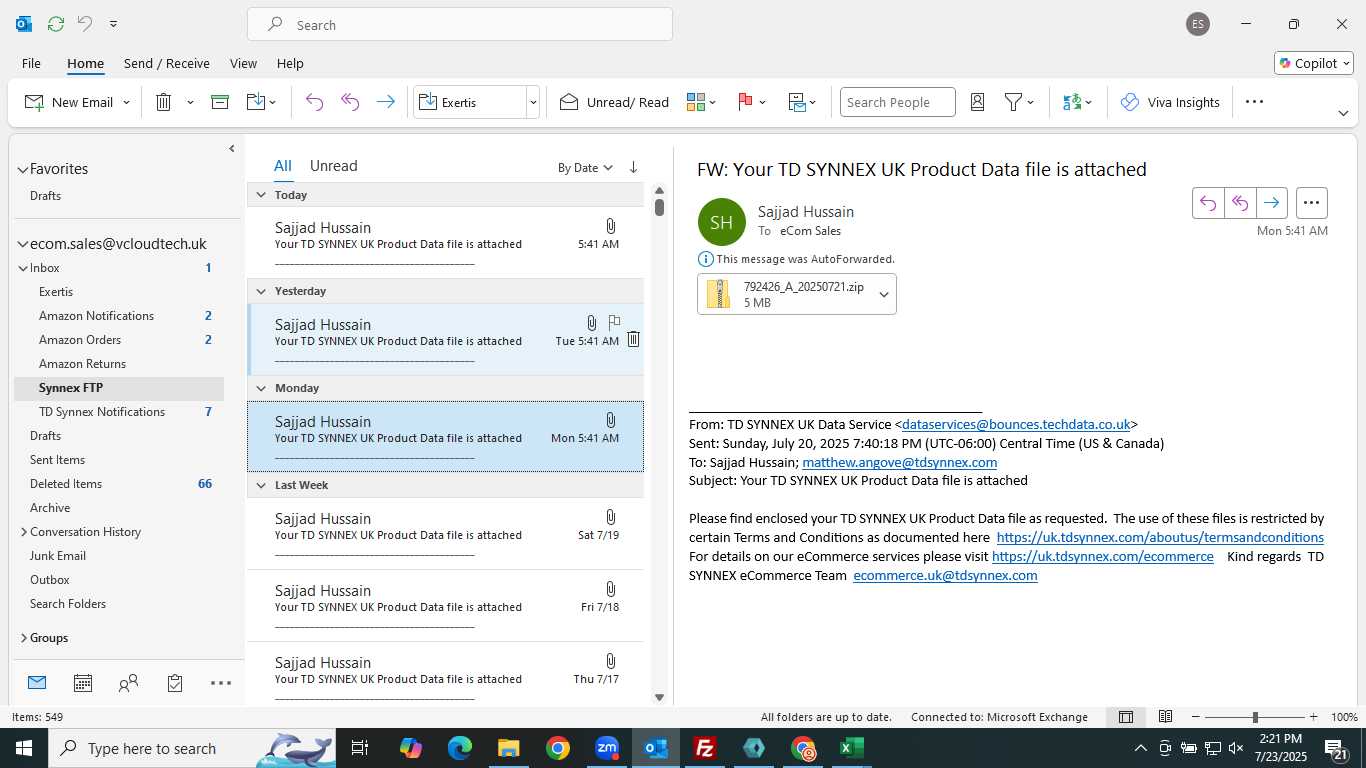
Task: Open dataservices@bounces.techdata.co.uk link
Action: pyautogui.click(x=1016, y=424)
